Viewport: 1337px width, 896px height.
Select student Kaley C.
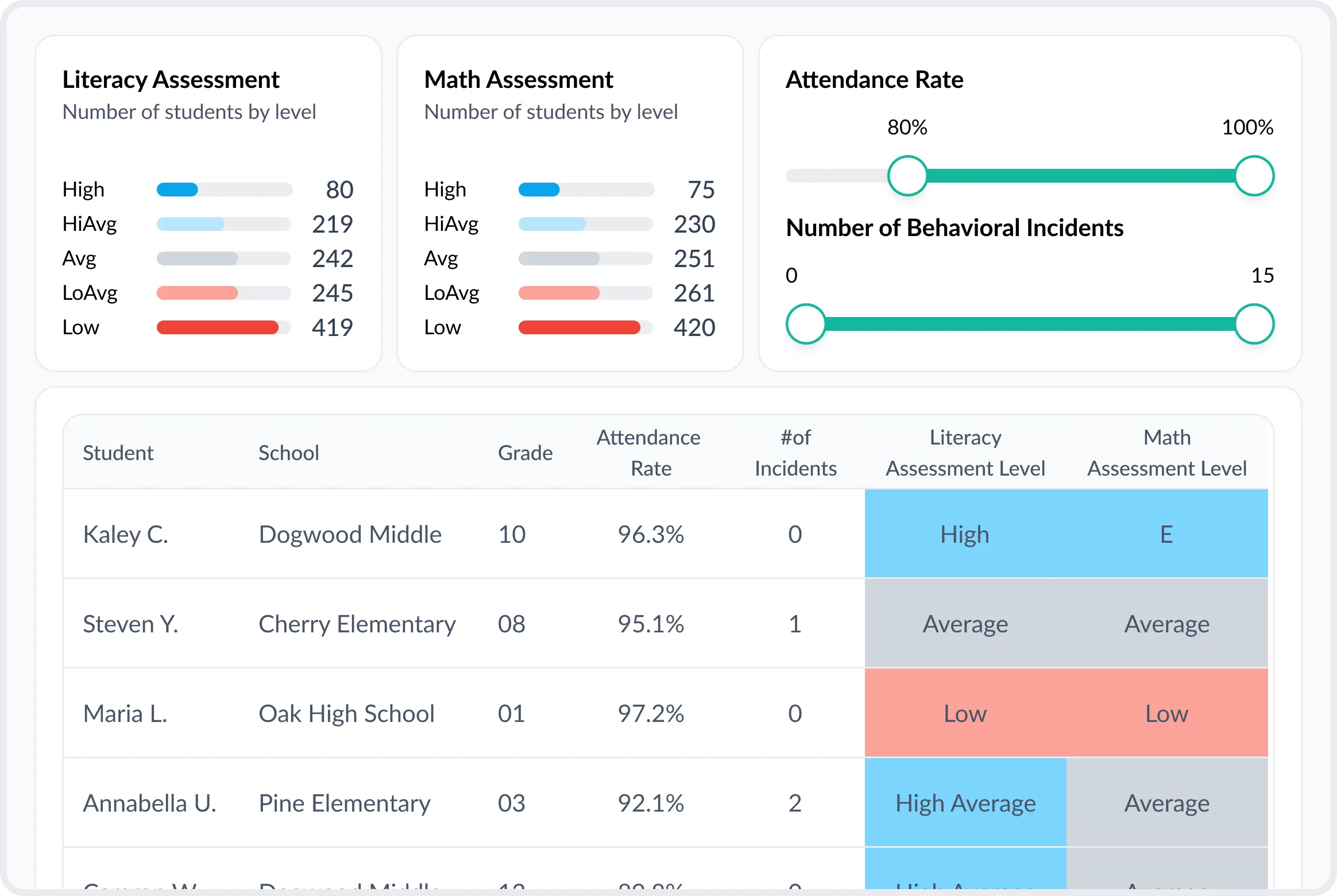point(126,535)
